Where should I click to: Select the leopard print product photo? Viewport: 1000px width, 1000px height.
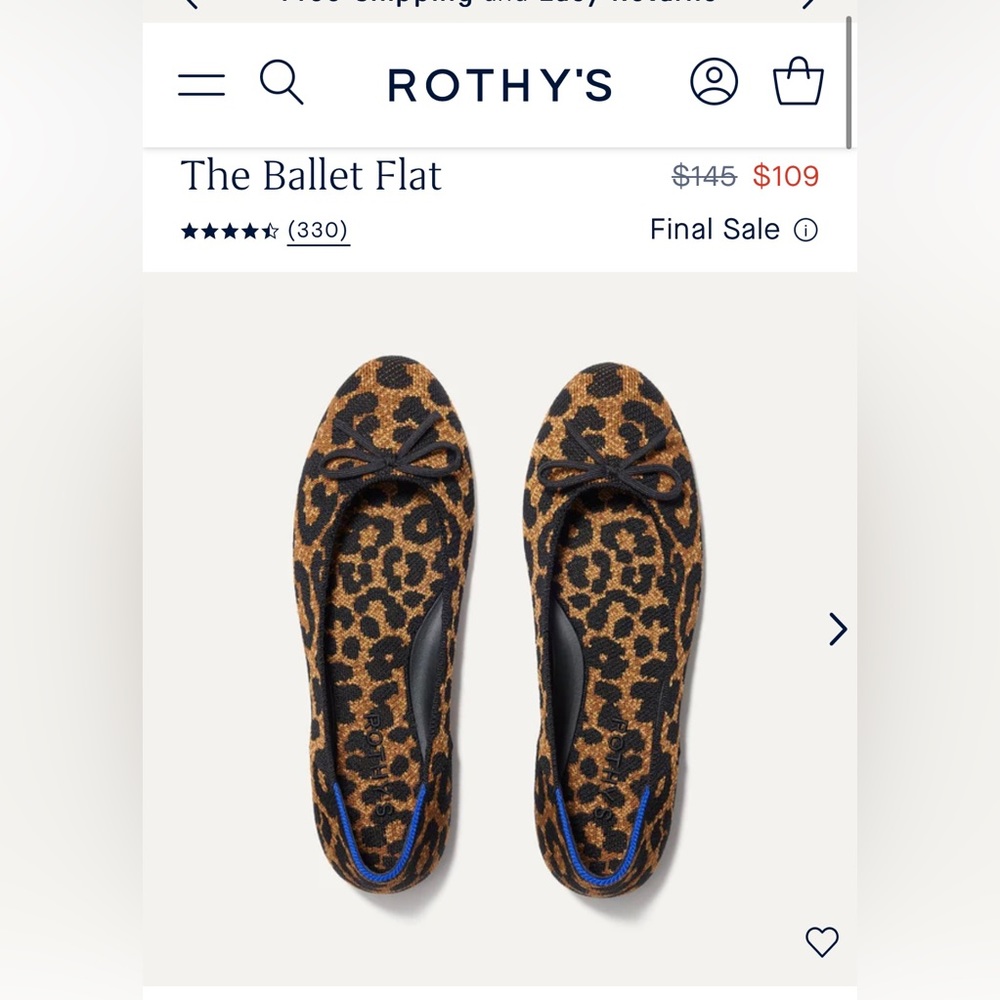(x=500, y=620)
